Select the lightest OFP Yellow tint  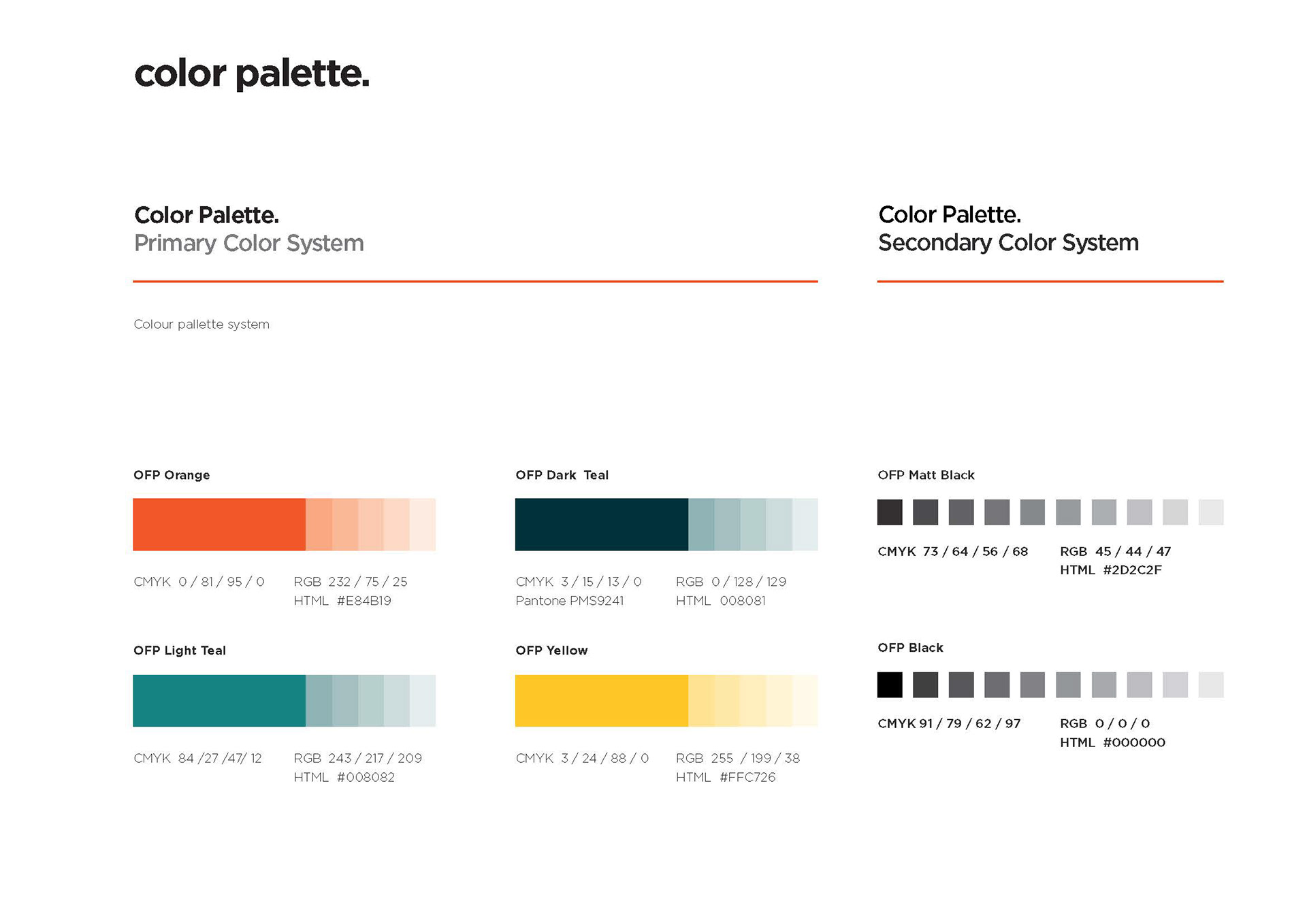(805, 700)
